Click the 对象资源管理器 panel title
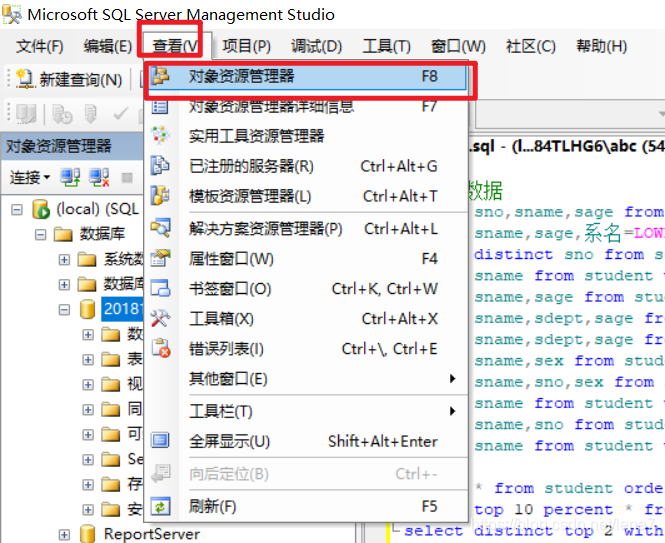This screenshot has height=543, width=665. (59, 146)
